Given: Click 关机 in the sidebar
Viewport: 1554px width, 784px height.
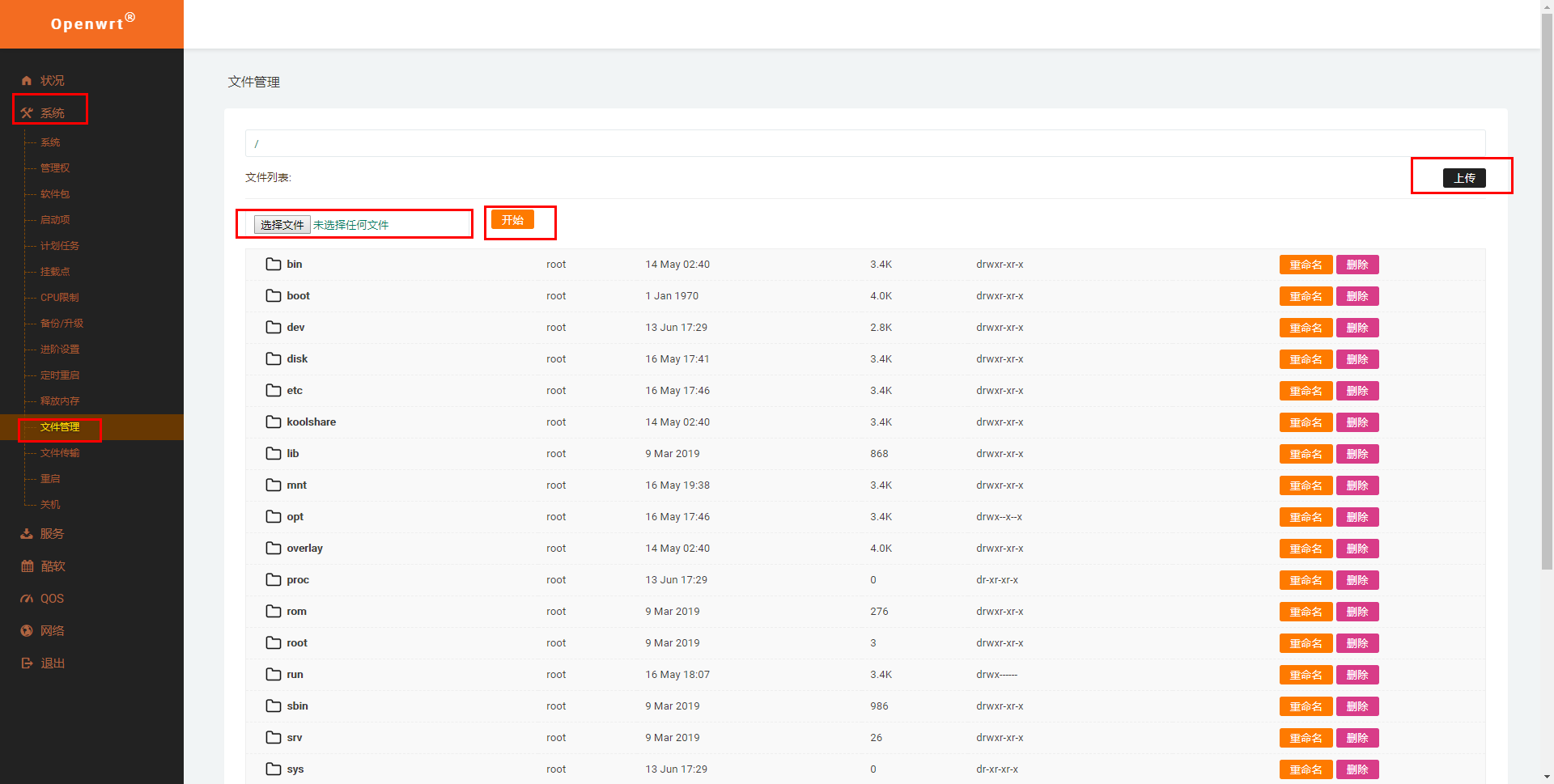Looking at the screenshot, I should (x=50, y=505).
